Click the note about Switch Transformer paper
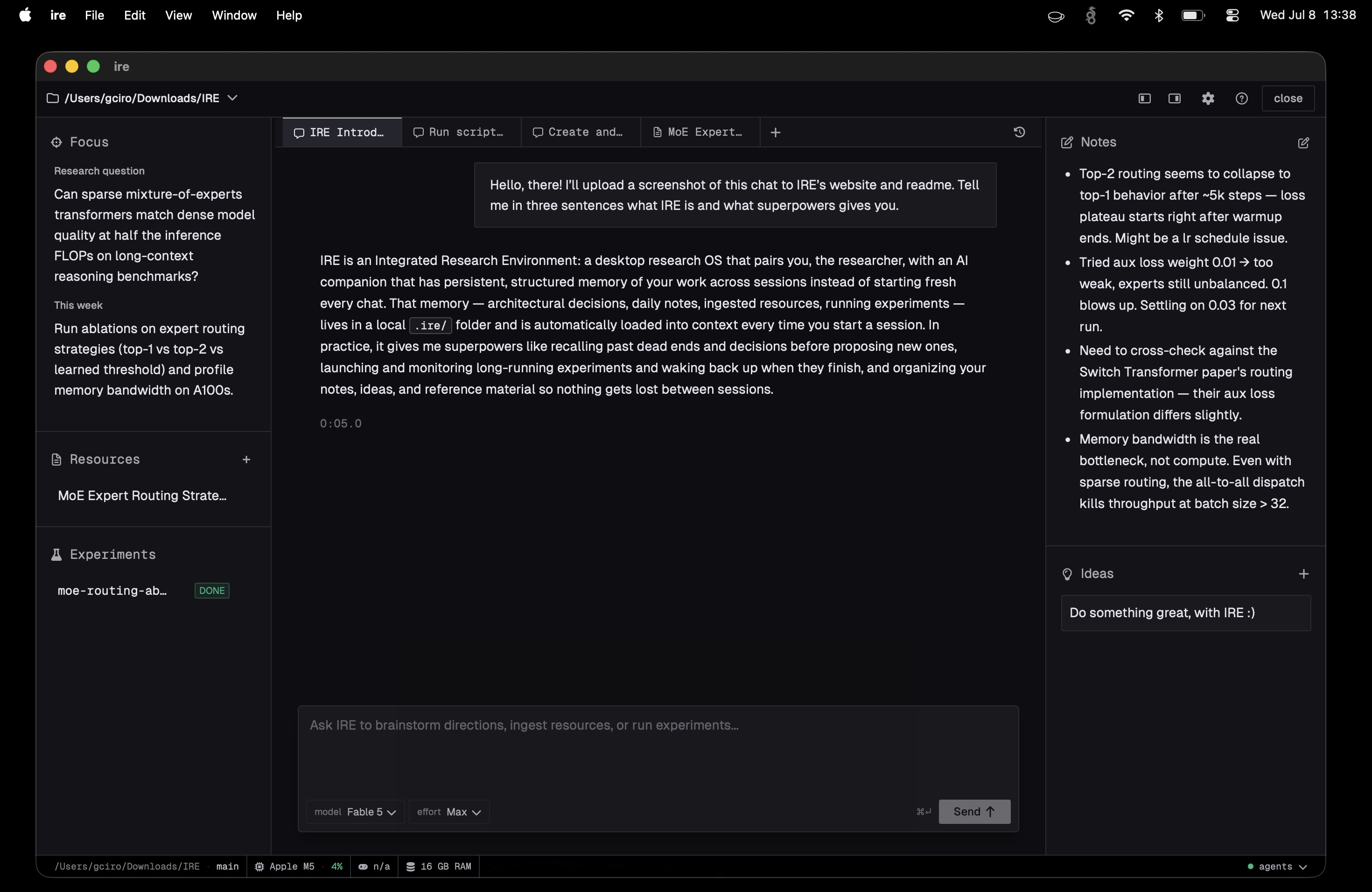 (x=1185, y=383)
